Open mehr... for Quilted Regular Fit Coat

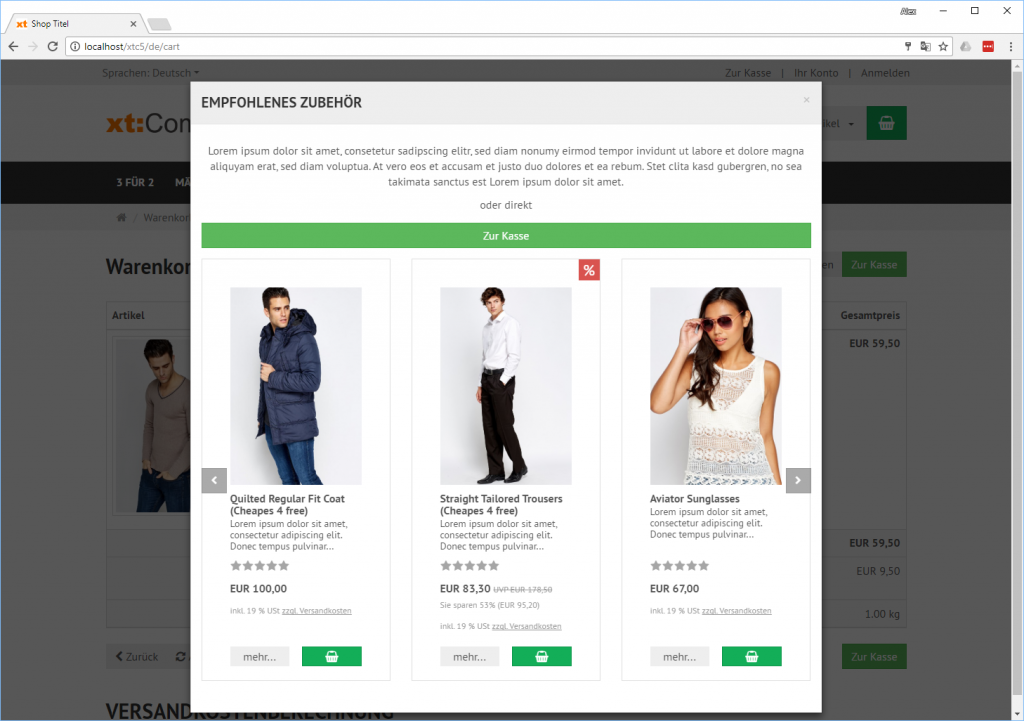pyautogui.click(x=260, y=657)
